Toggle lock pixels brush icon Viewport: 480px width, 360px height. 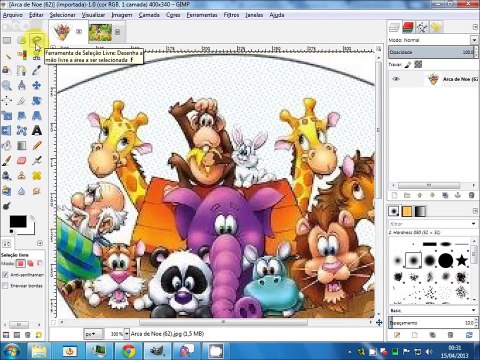click(408, 65)
